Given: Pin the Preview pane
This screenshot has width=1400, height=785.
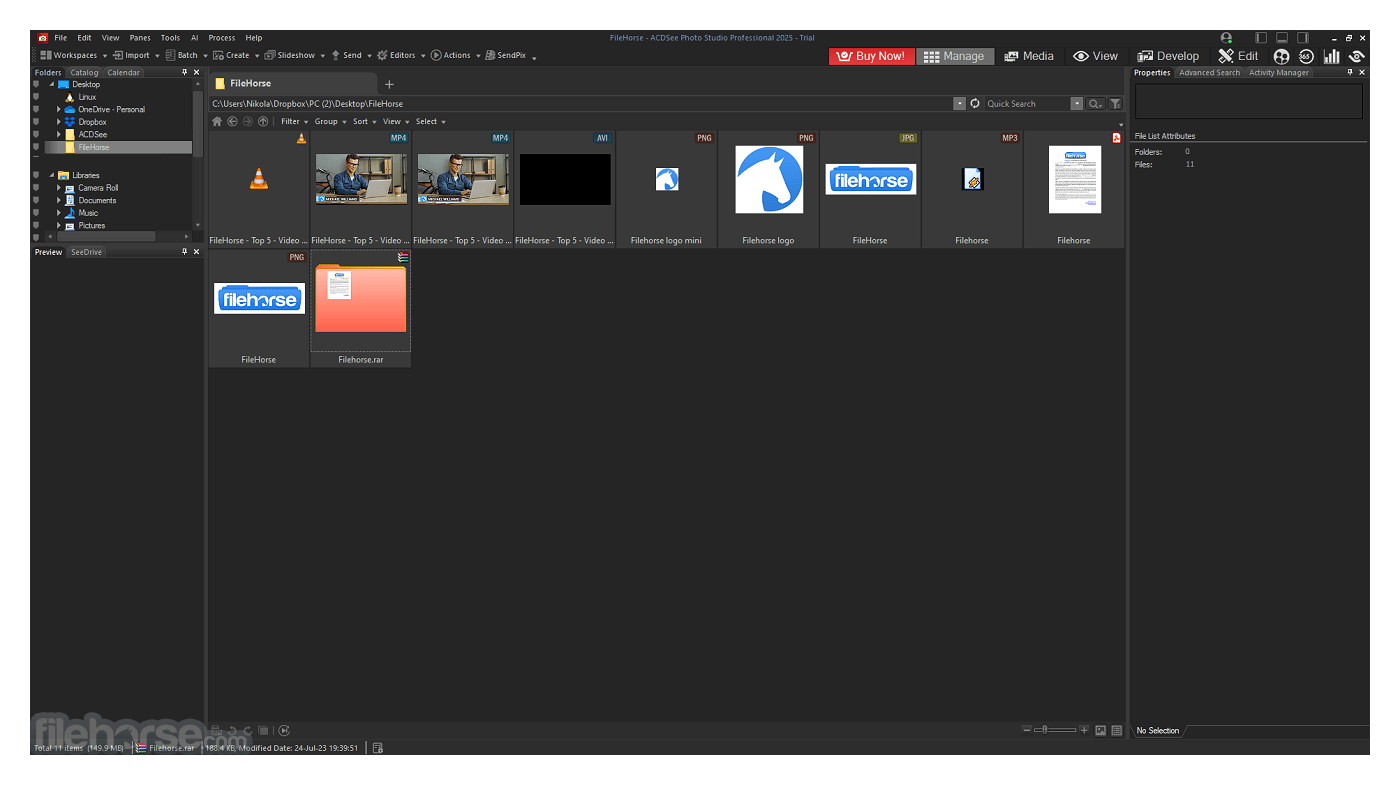Looking at the screenshot, I should tap(184, 252).
